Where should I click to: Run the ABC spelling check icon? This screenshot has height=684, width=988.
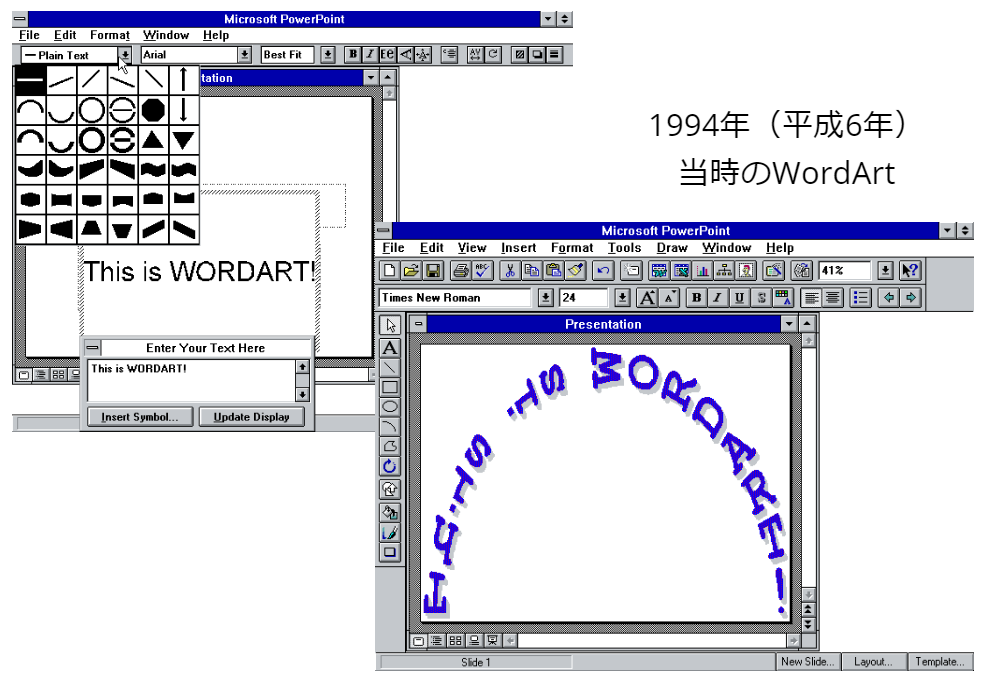point(482,271)
